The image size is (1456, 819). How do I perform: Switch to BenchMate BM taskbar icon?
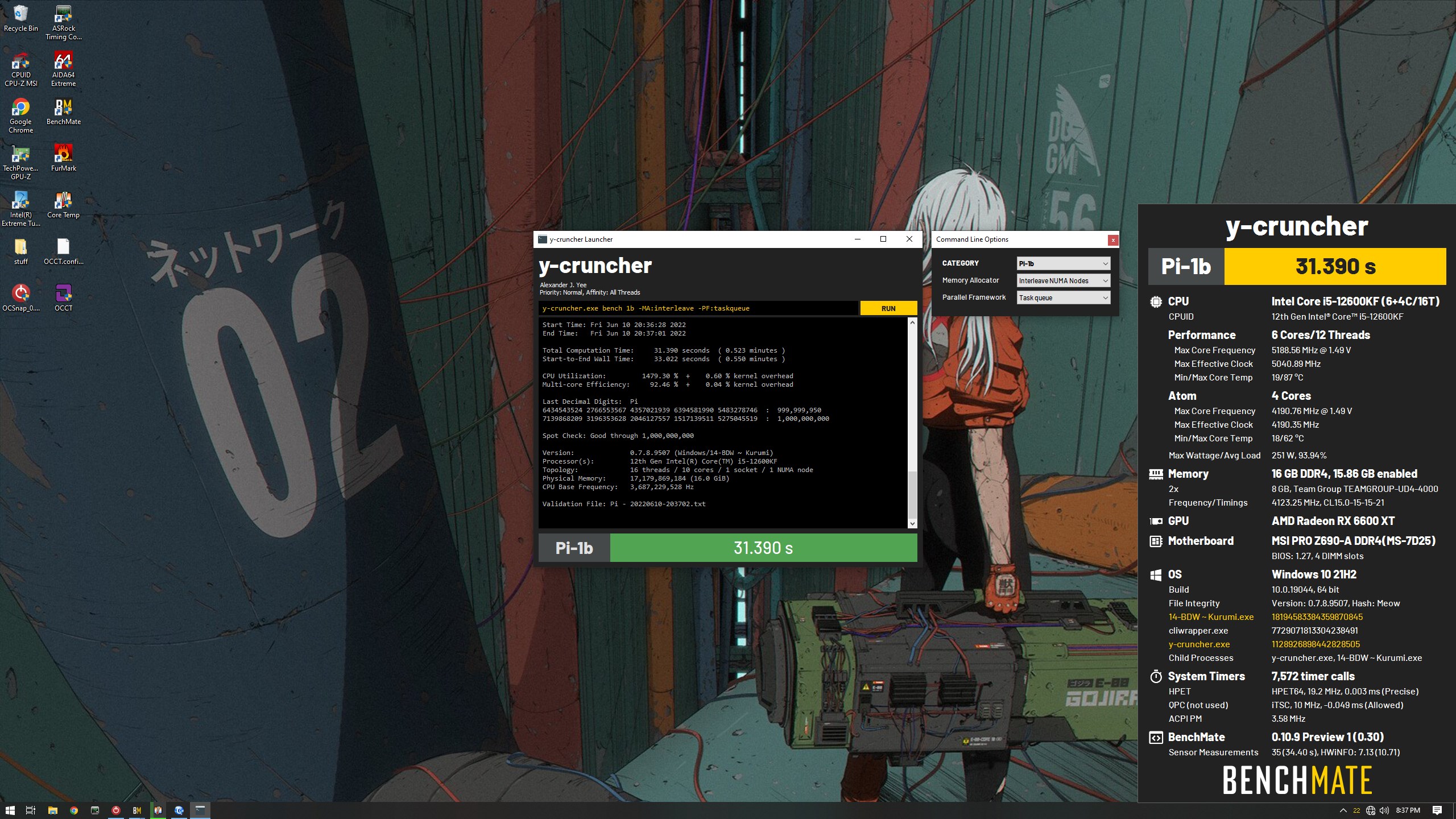click(137, 810)
